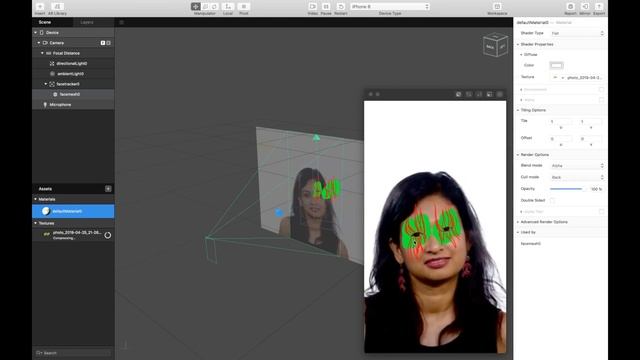The height and width of the screenshot is (360, 640).
Task: Click the Assets search field
Action: point(73,353)
